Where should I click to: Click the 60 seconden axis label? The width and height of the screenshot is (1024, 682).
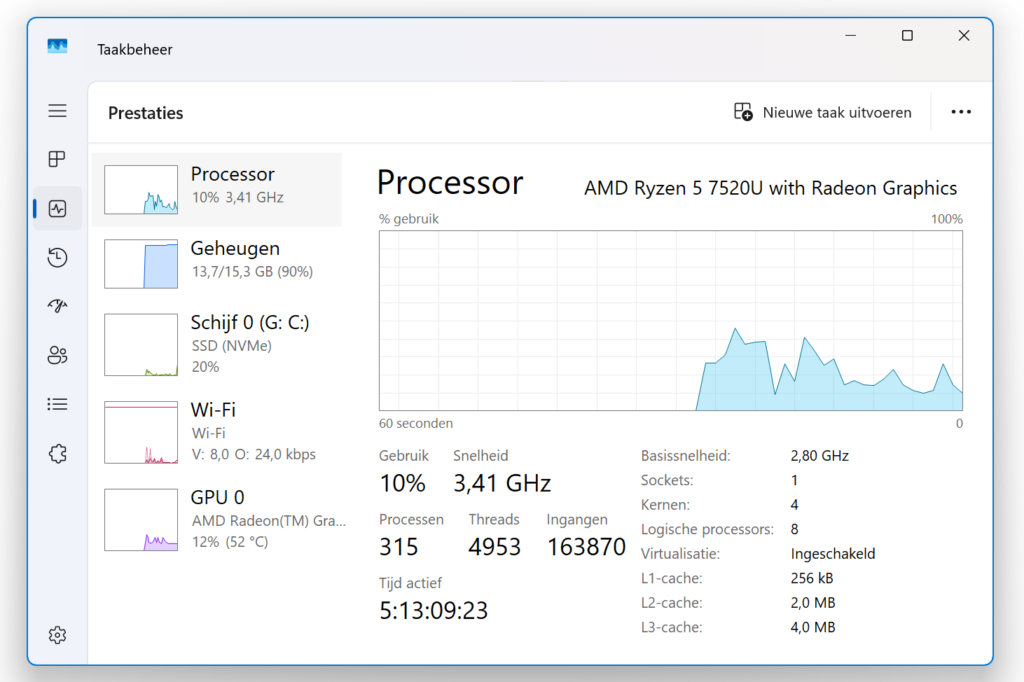416,423
